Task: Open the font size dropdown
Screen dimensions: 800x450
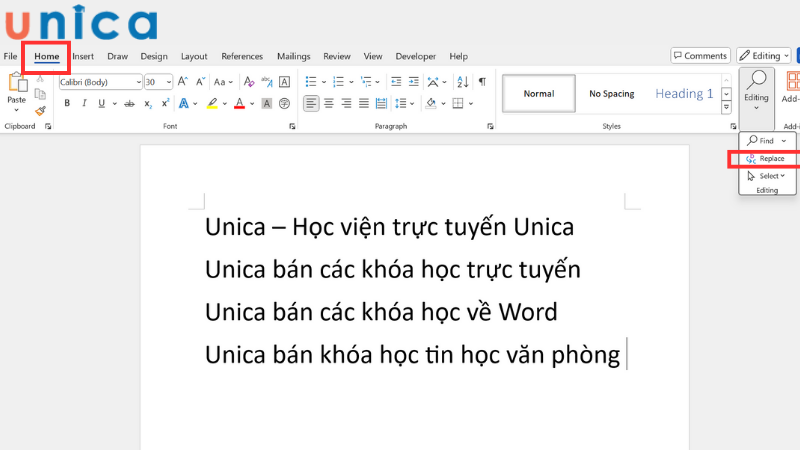Action: 169,82
